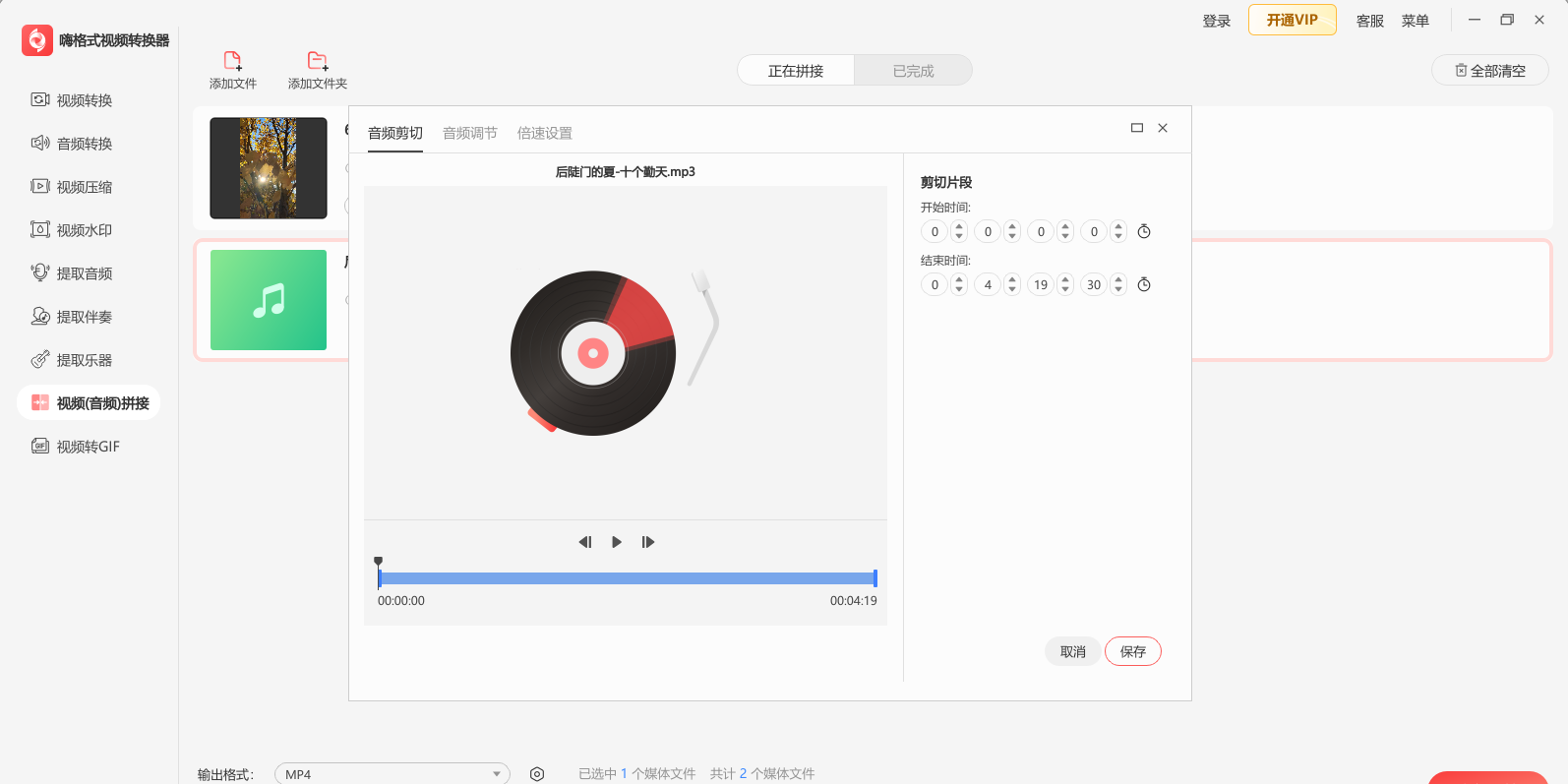
Task: Switch to the 音频调节 tab
Action: [x=470, y=133]
